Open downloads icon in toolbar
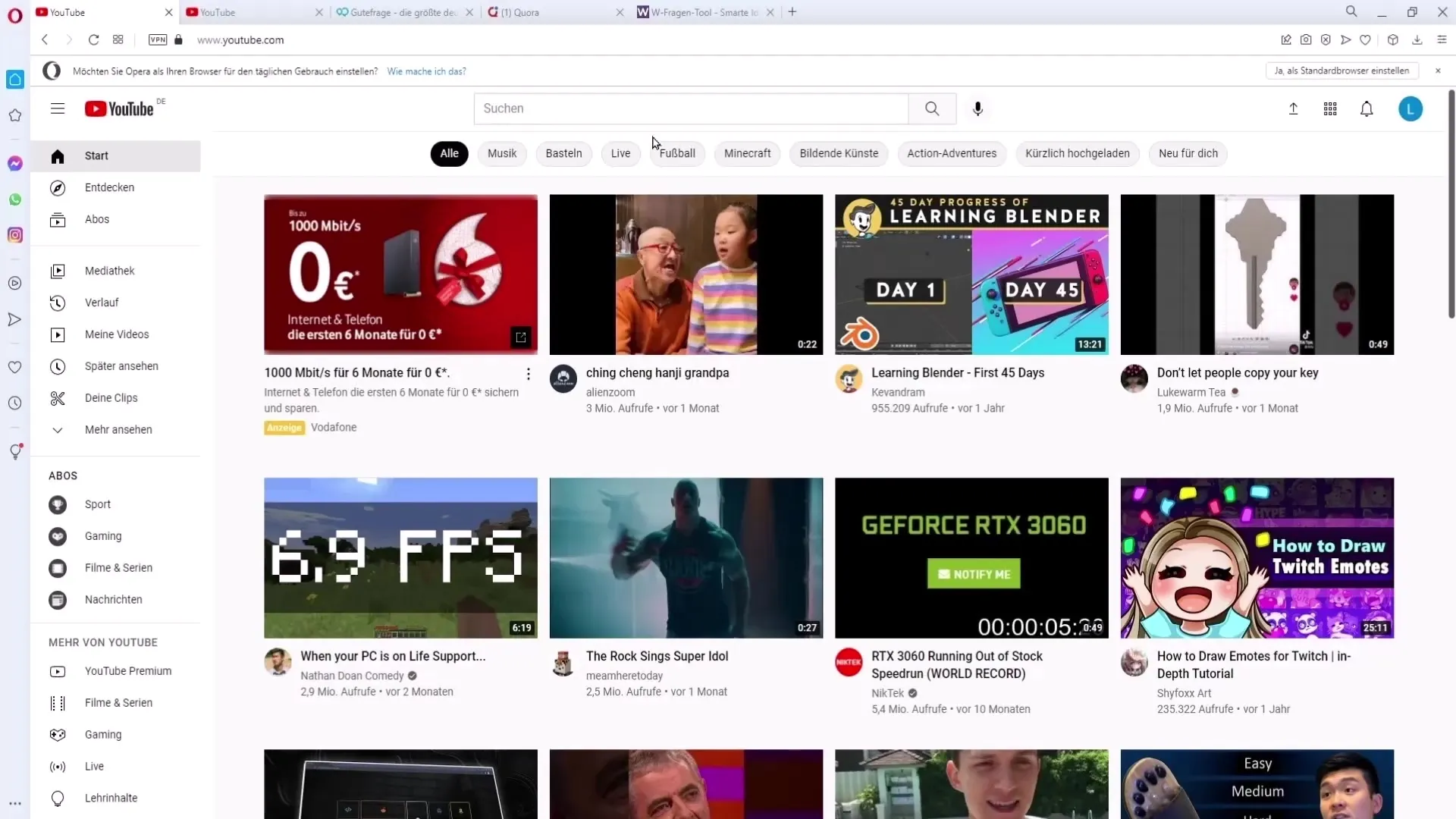The image size is (1456, 819). click(1417, 39)
